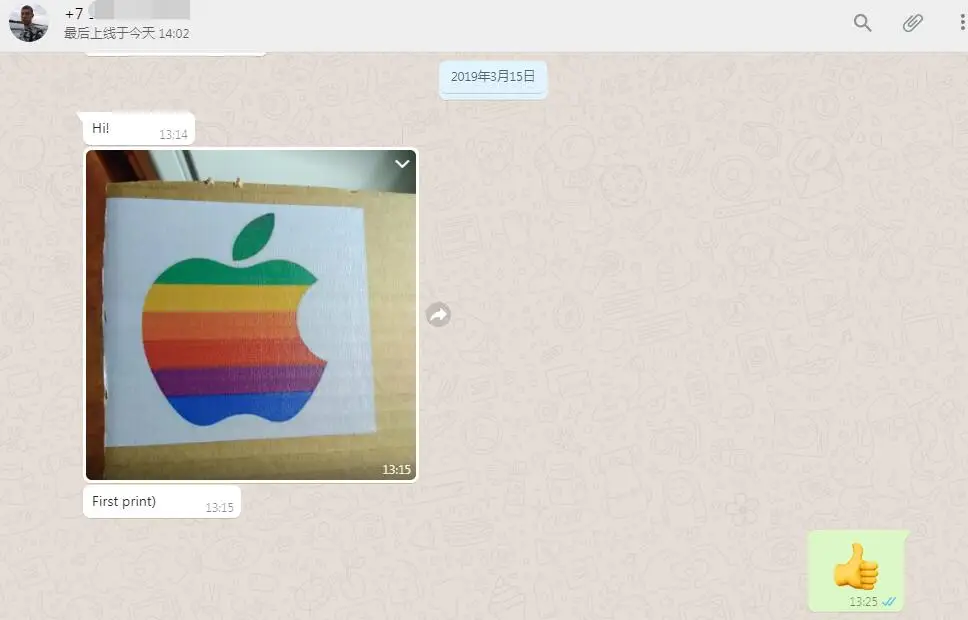Click the 13:14 timestamp beside Hi!

click(173, 135)
